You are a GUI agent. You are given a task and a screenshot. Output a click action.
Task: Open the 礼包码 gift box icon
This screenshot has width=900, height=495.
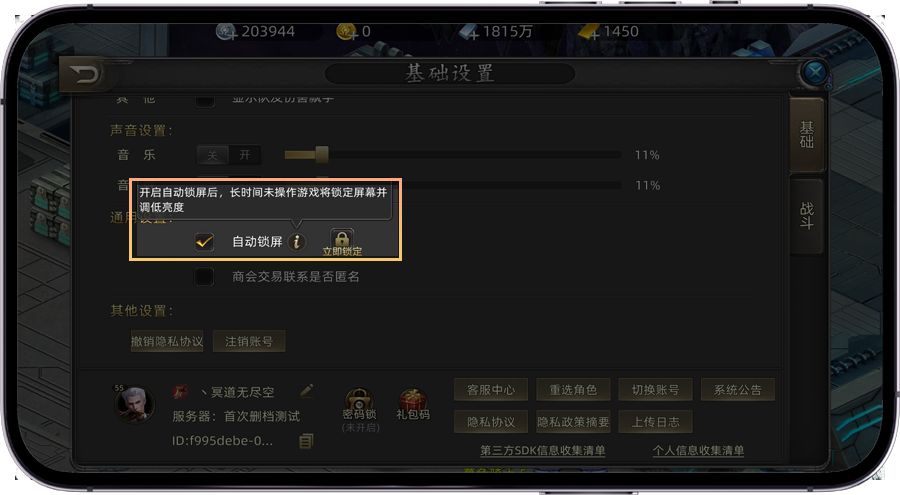tap(412, 399)
